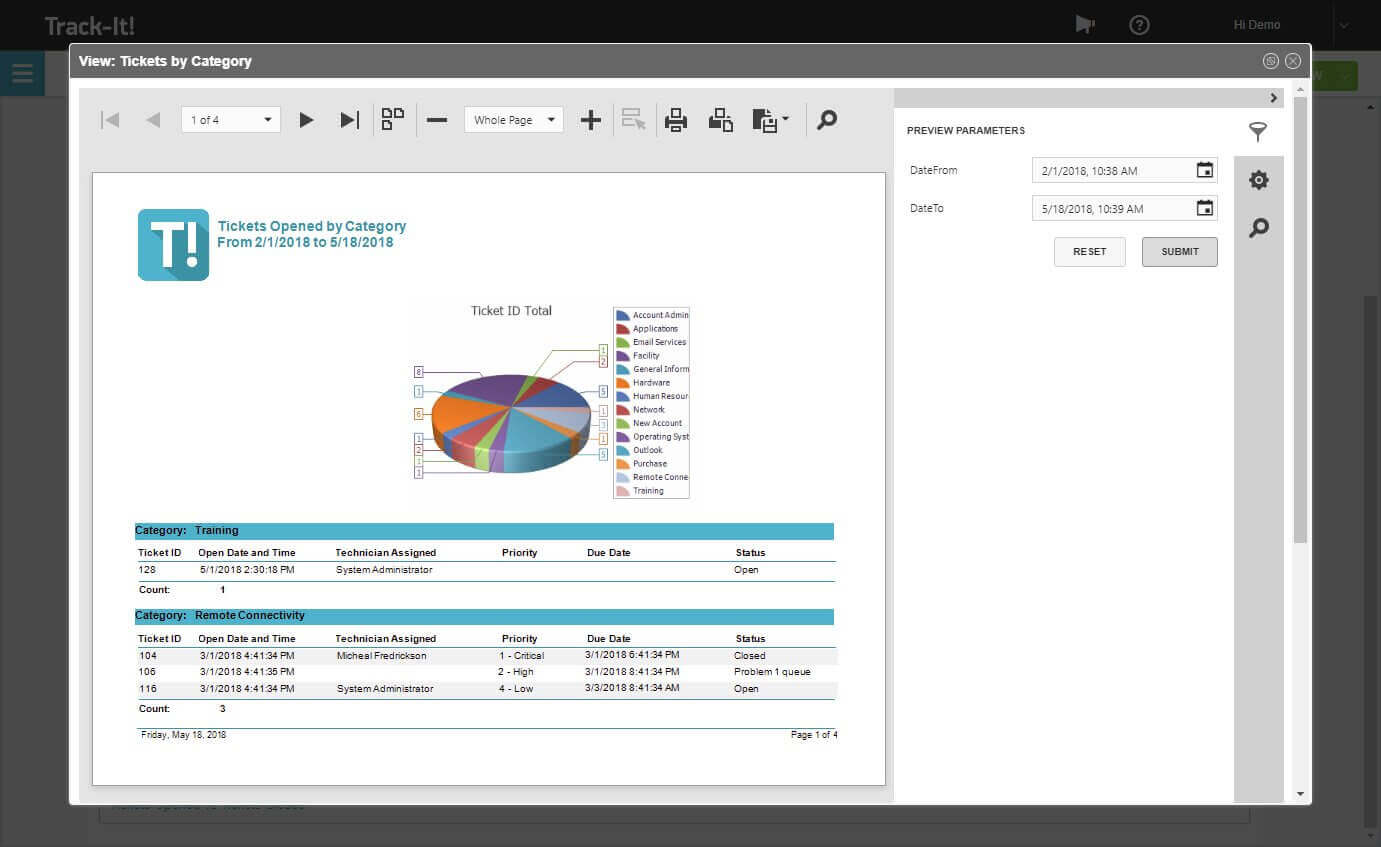Collapse the right panel with arrow
1381x847 pixels.
[x=1273, y=98]
